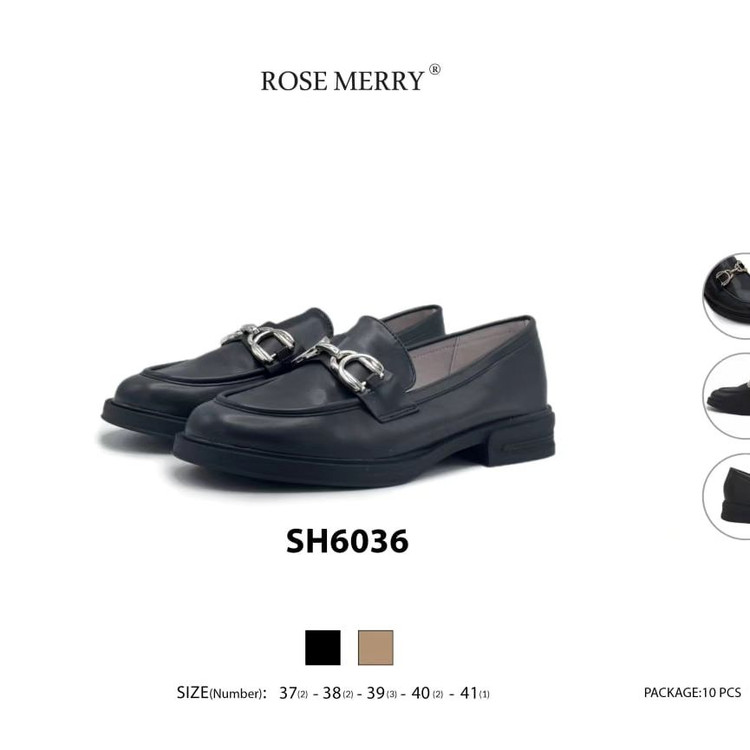Click the rear shoe's silver buckle
The width and height of the screenshot is (750, 750).
[x=258, y=341]
